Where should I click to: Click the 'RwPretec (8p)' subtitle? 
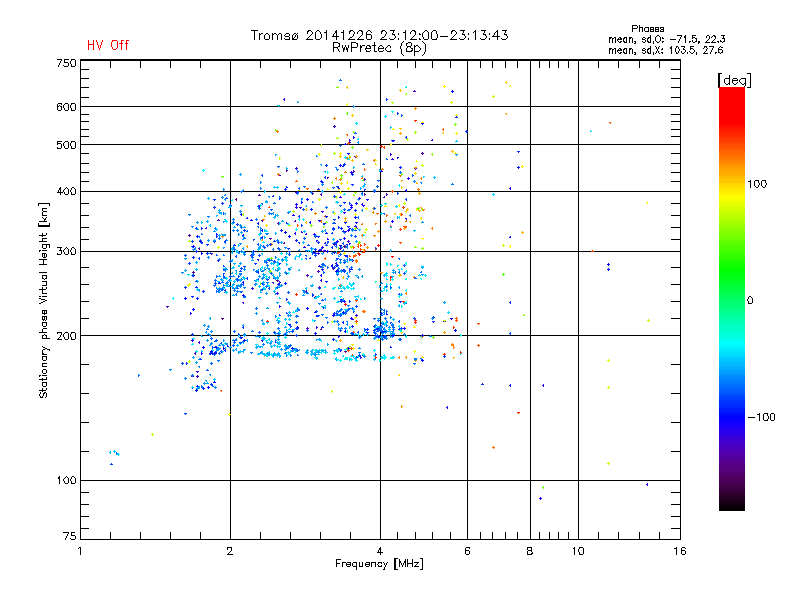[x=379, y=48]
